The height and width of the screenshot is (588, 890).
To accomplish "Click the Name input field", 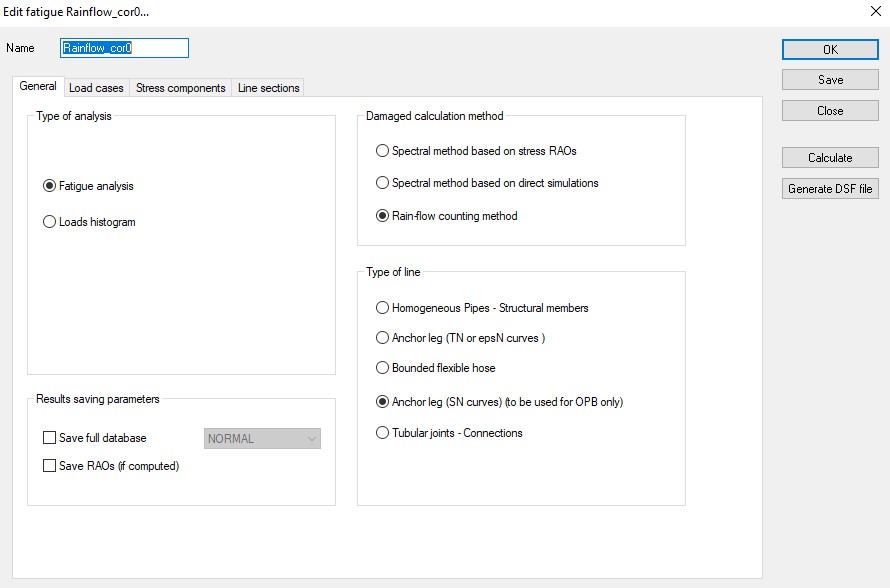I will point(124,48).
